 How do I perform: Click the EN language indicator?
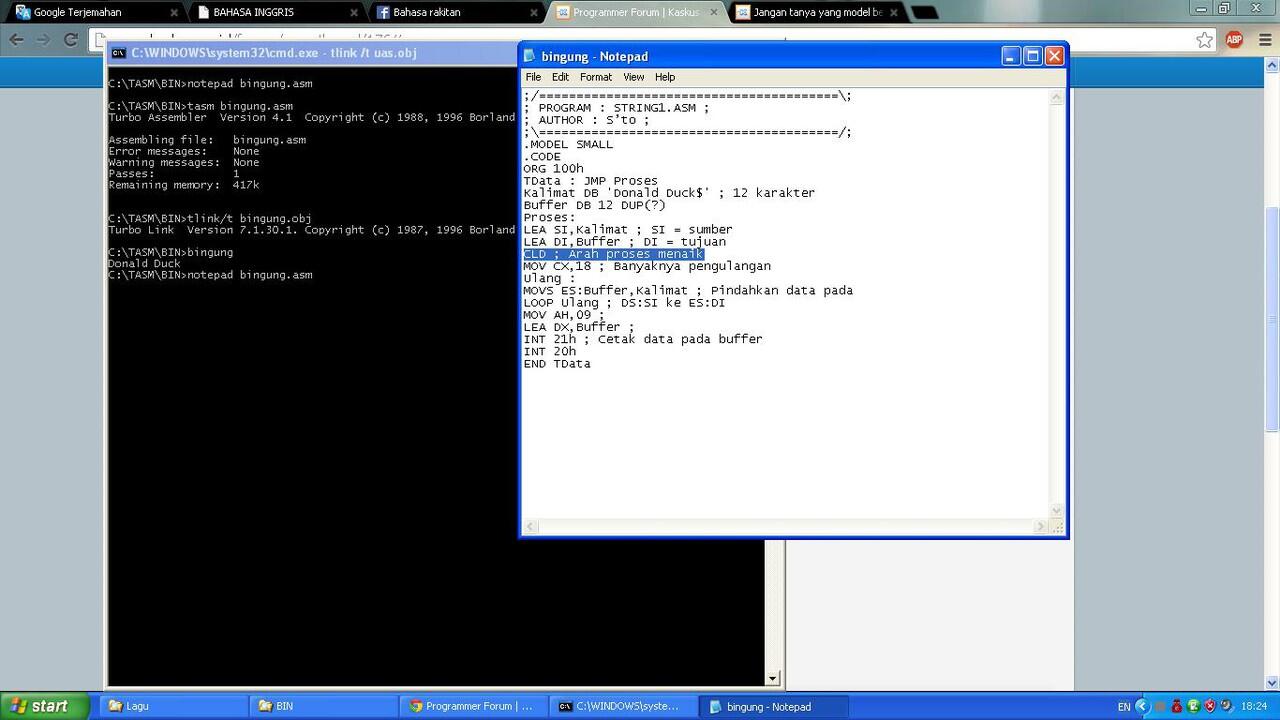coord(1124,706)
